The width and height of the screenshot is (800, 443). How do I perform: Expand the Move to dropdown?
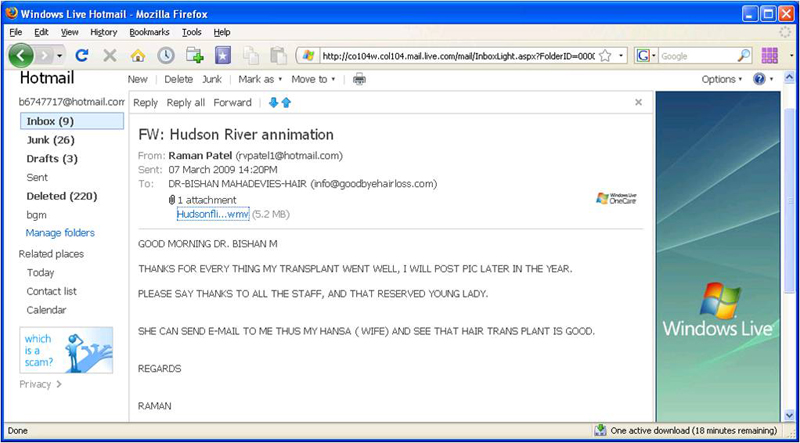click(x=313, y=79)
